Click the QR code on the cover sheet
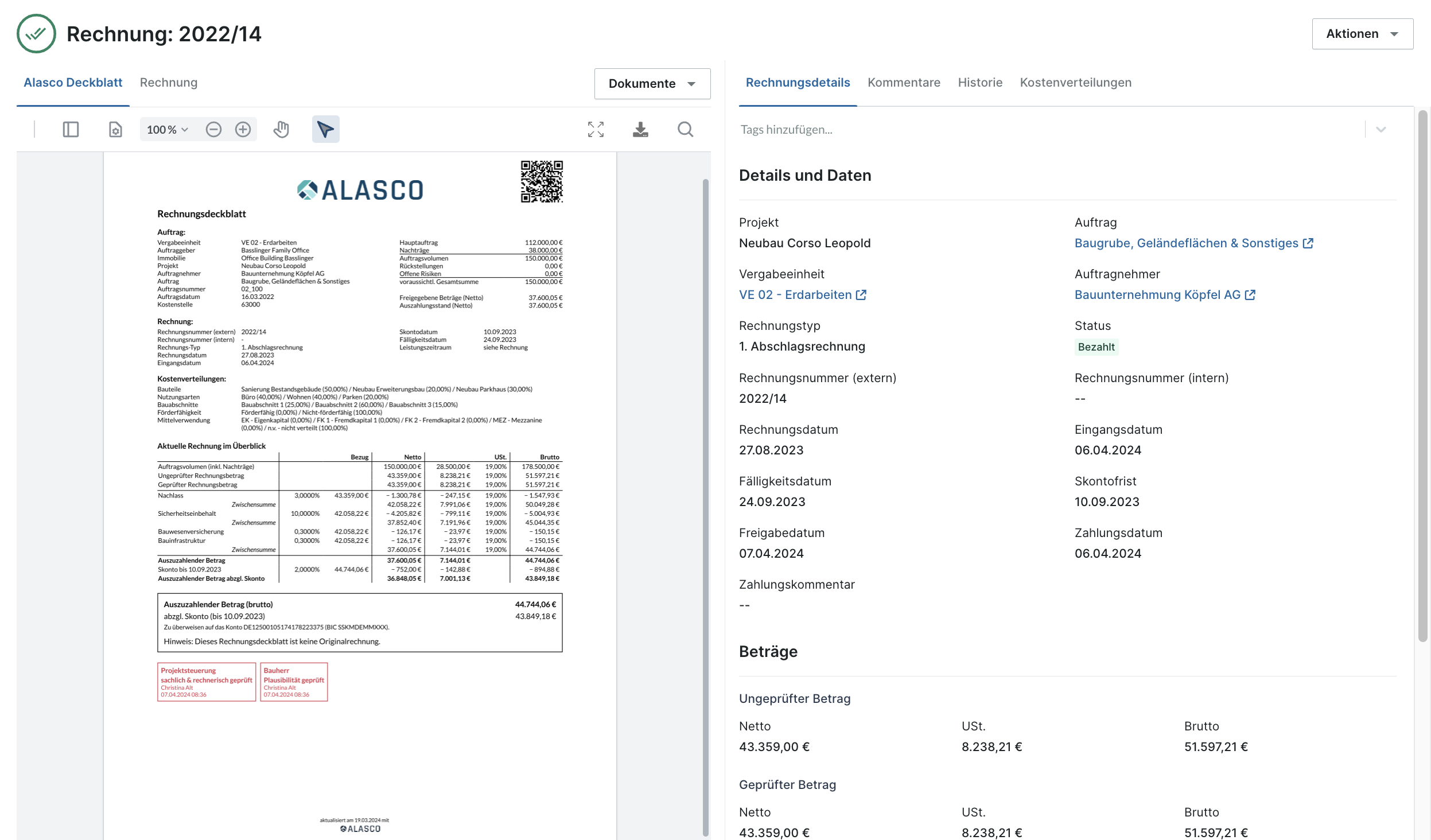Viewport: 1431px width, 840px height. (542, 182)
